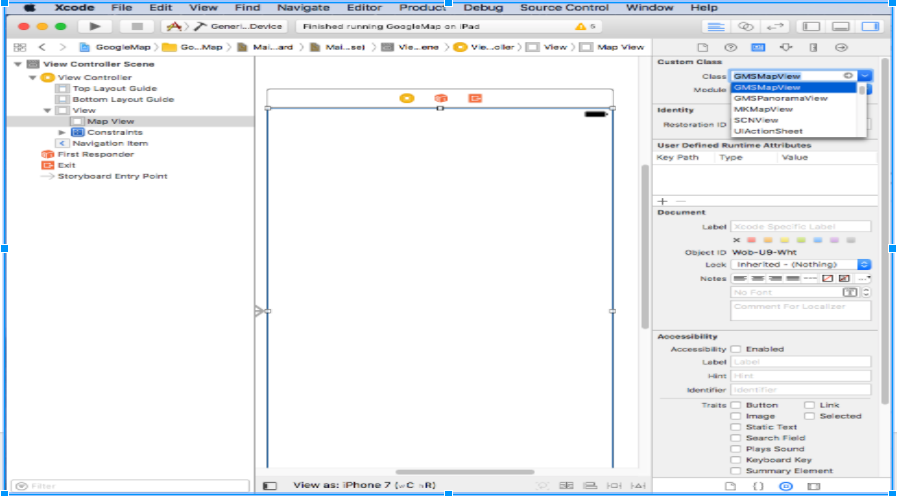The image size is (897, 496).
Task: Click the Exit icon in scene dock
Action: pos(475,98)
